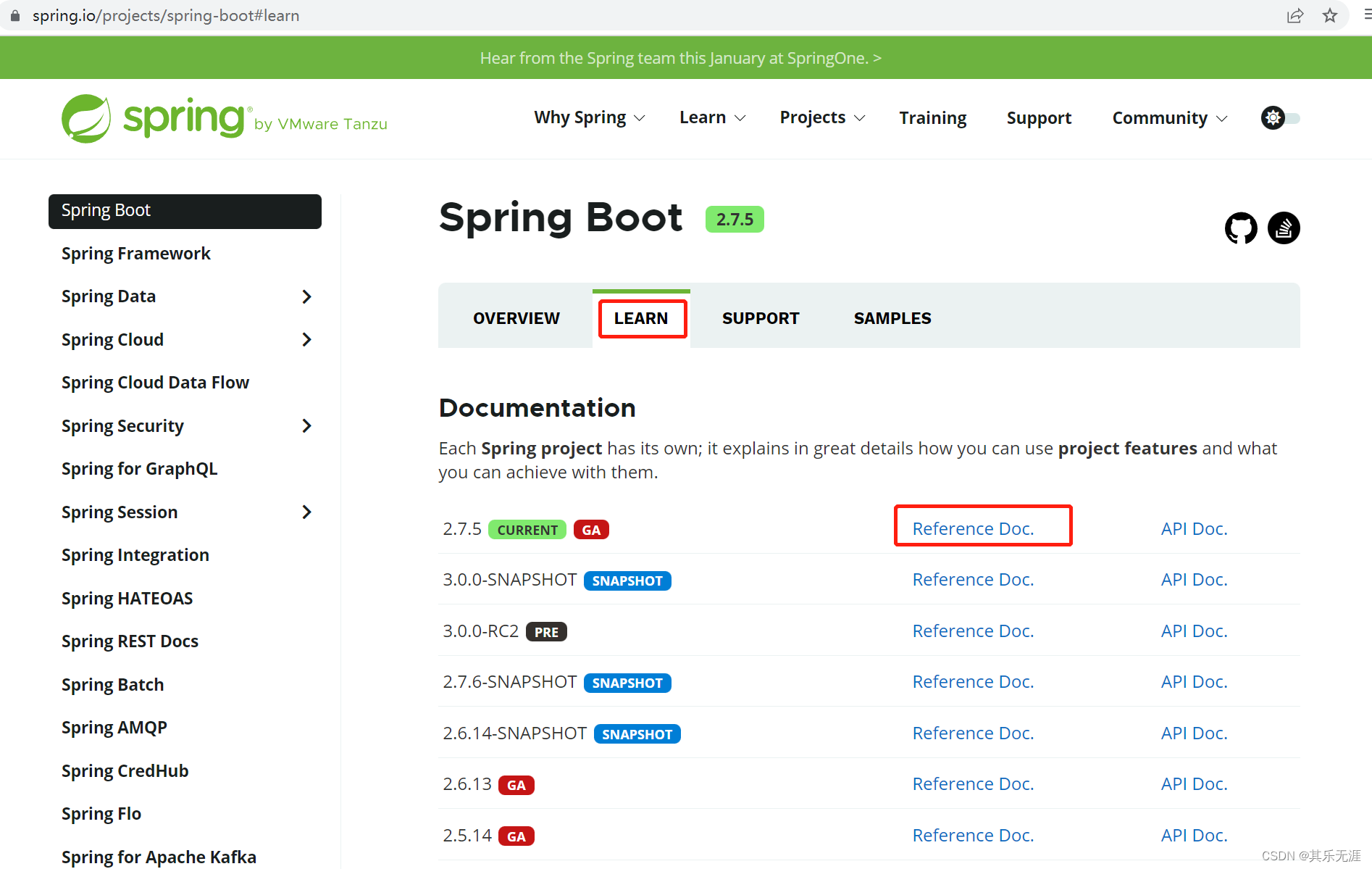Screen dimensions: 1372x869
Task: Select Spring HATEOAS in sidebar
Action: pos(127,599)
